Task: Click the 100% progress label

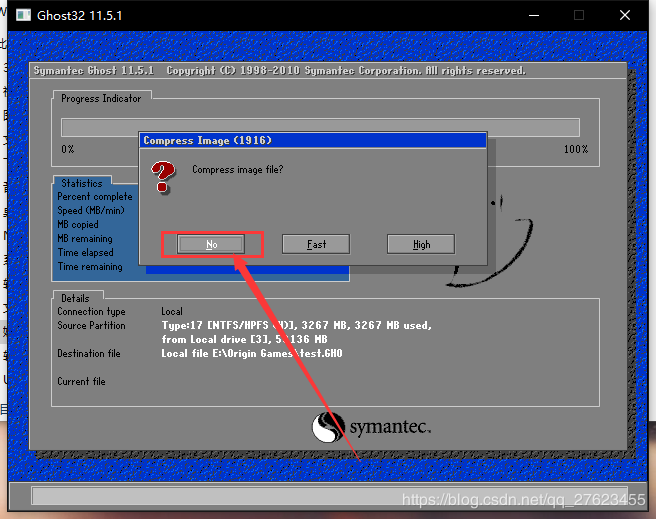Action: [576, 149]
